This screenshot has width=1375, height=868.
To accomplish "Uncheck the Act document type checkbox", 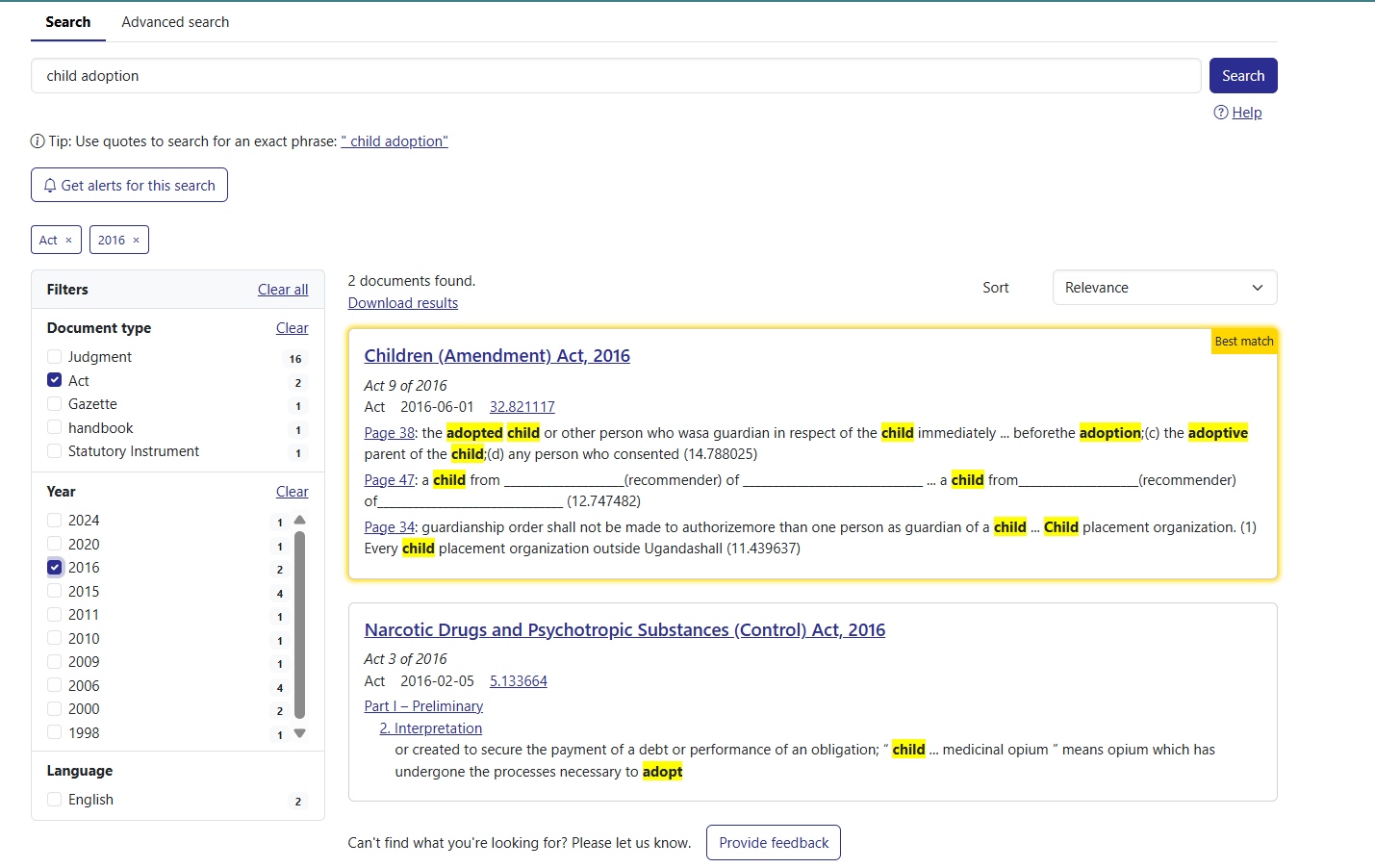I will [x=55, y=380].
